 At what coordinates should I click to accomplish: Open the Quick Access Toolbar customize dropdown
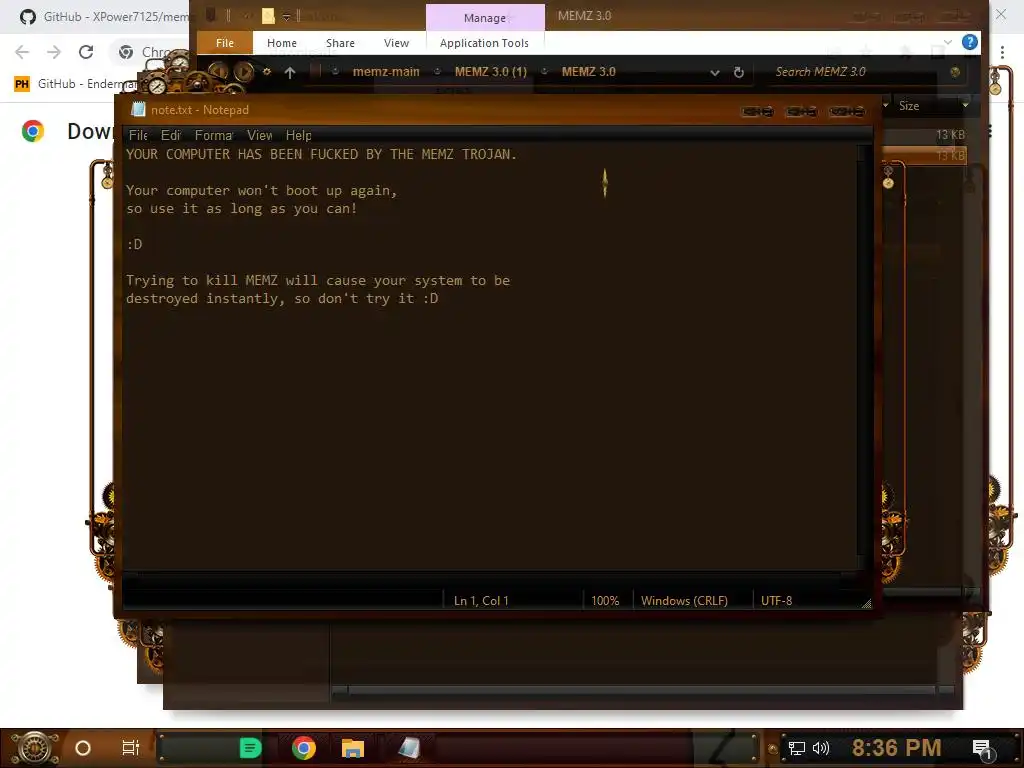[x=286, y=16]
